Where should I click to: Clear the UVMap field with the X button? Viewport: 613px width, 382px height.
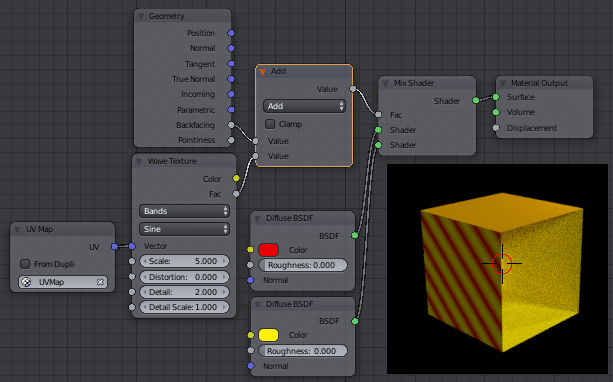[x=100, y=282]
